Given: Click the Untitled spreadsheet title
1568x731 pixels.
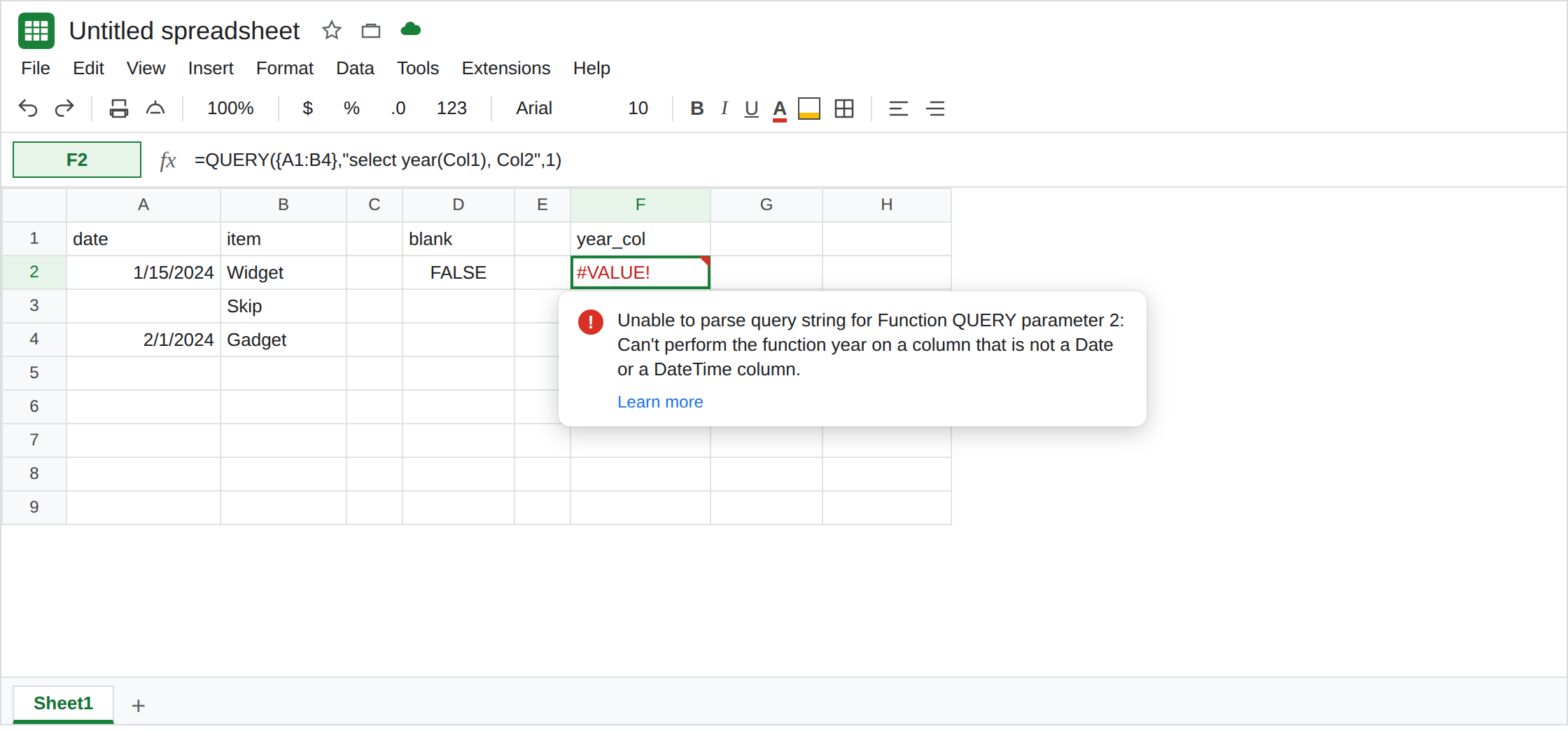Looking at the screenshot, I should click(184, 31).
